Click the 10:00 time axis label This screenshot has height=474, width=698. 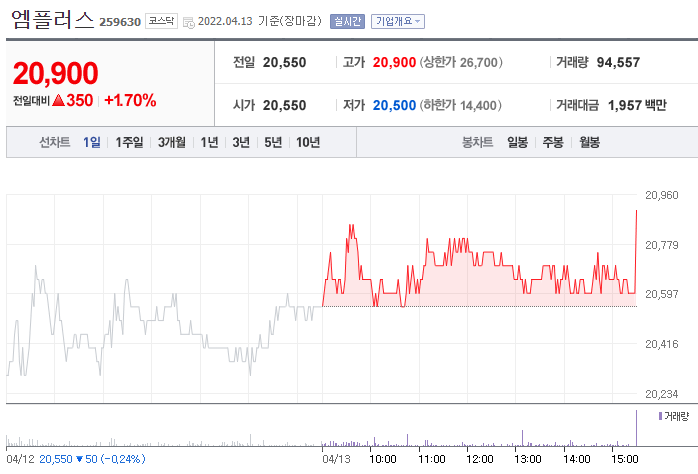pos(382,459)
